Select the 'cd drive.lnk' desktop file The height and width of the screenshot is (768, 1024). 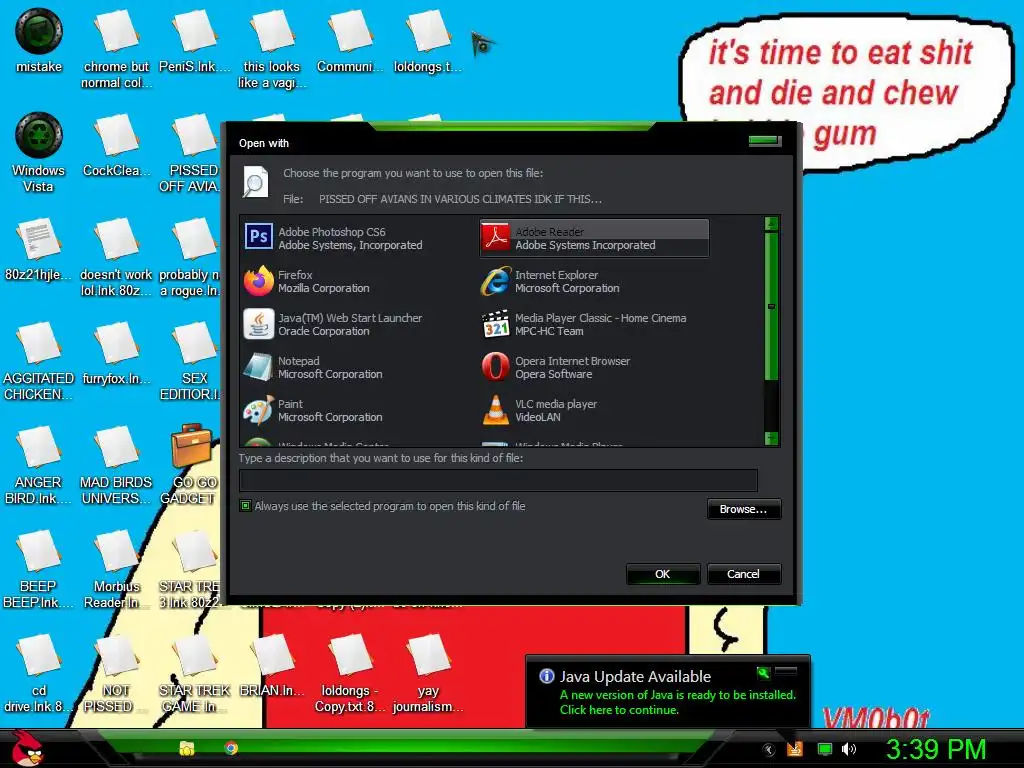coord(39,673)
